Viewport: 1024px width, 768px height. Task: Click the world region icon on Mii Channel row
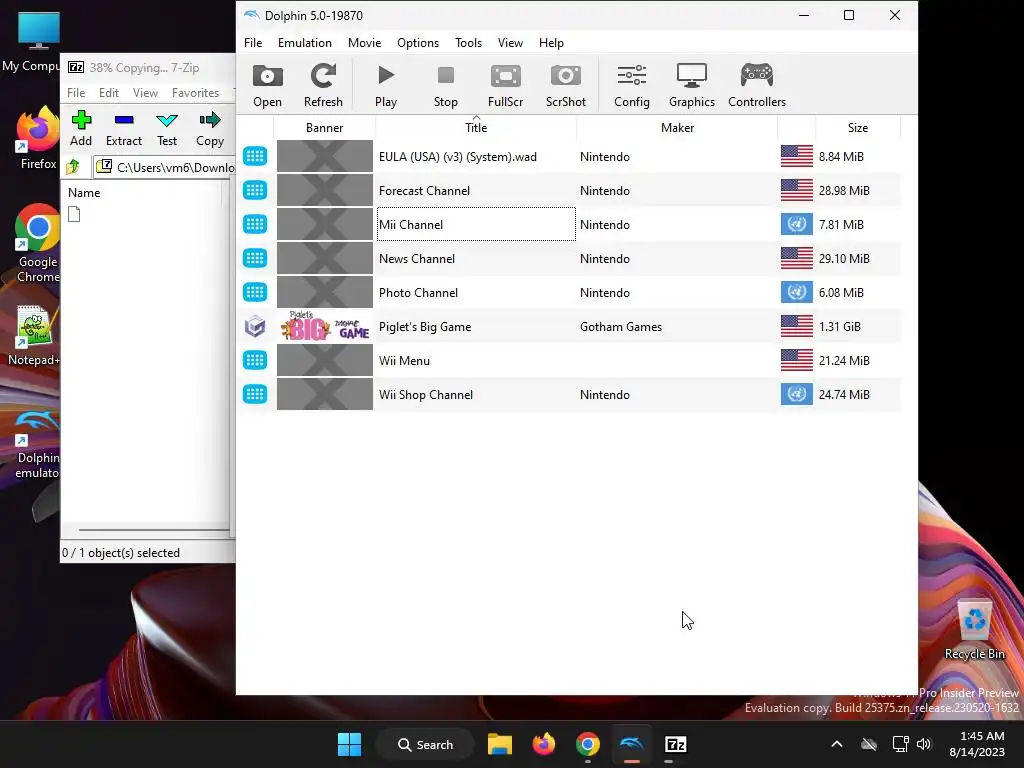point(797,224)
